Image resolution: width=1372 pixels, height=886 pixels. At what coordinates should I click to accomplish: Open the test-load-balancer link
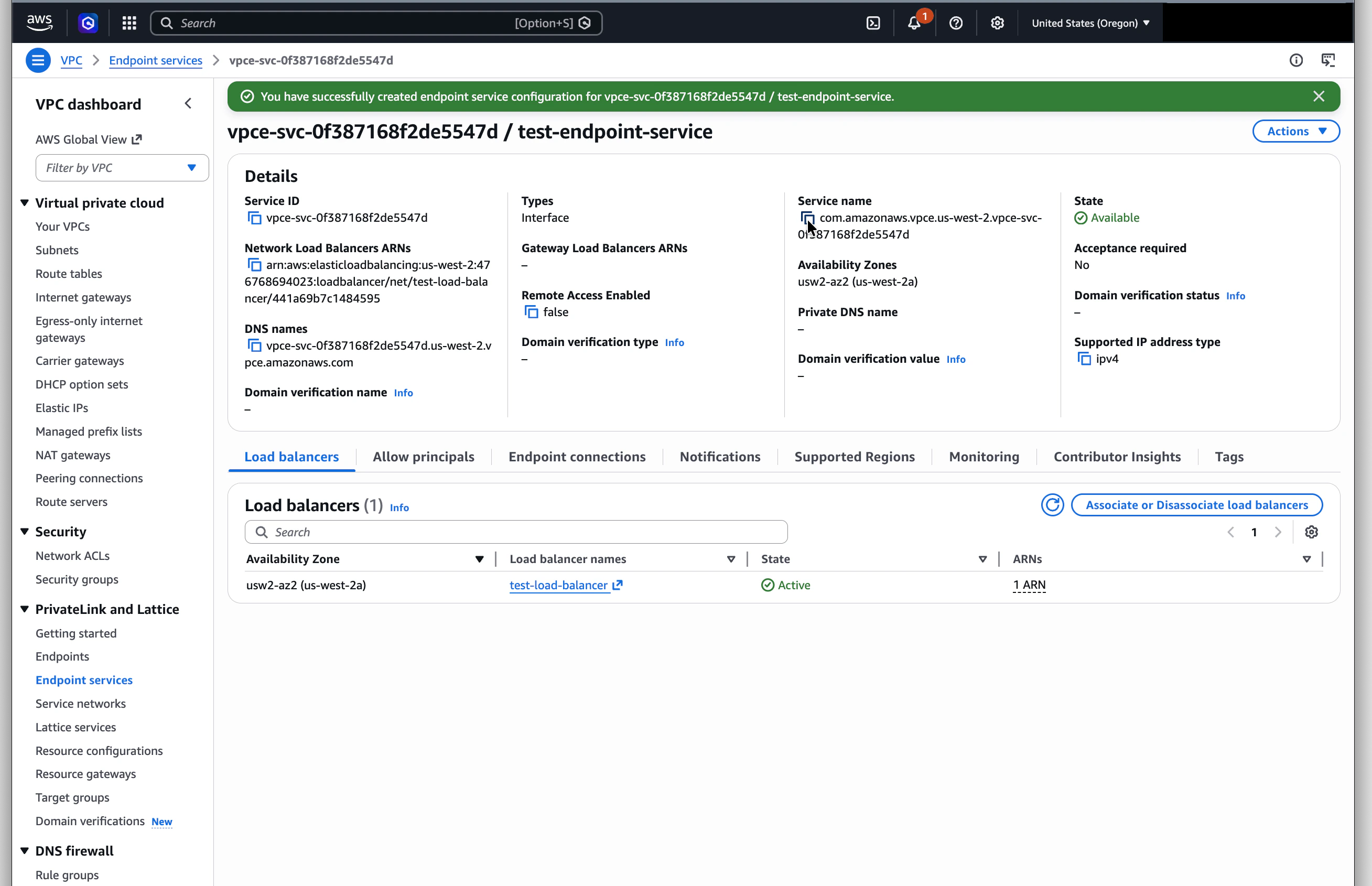pyautogui.click(x=558, y=585)
